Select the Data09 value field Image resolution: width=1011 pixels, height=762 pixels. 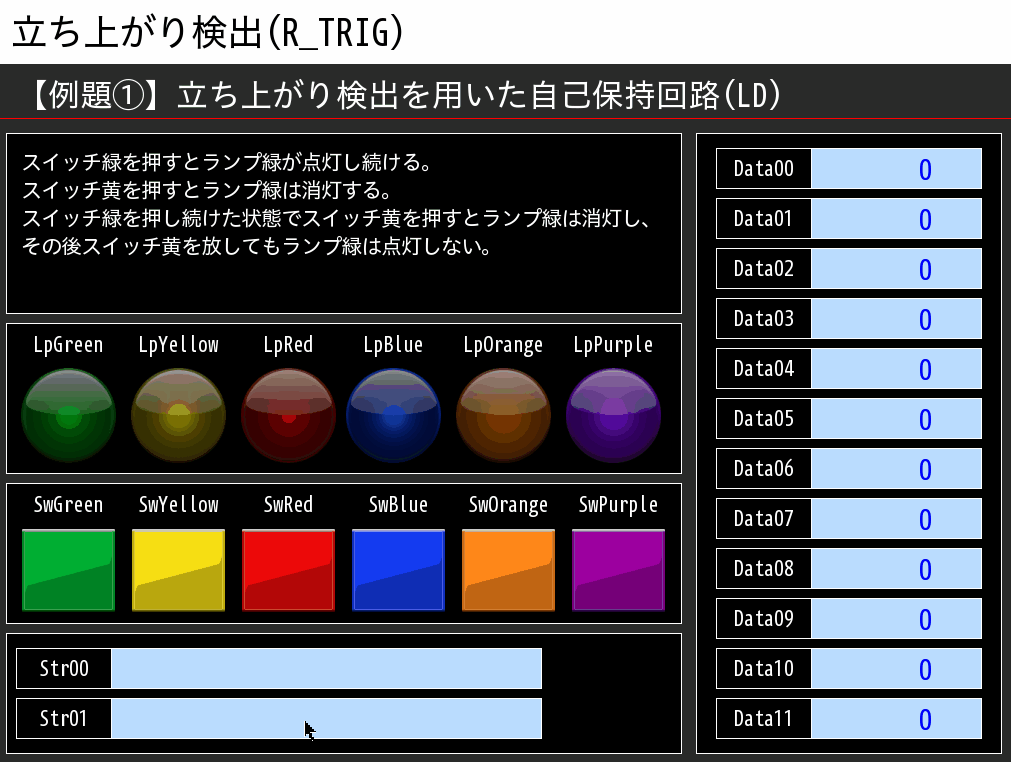pos(896,618)
